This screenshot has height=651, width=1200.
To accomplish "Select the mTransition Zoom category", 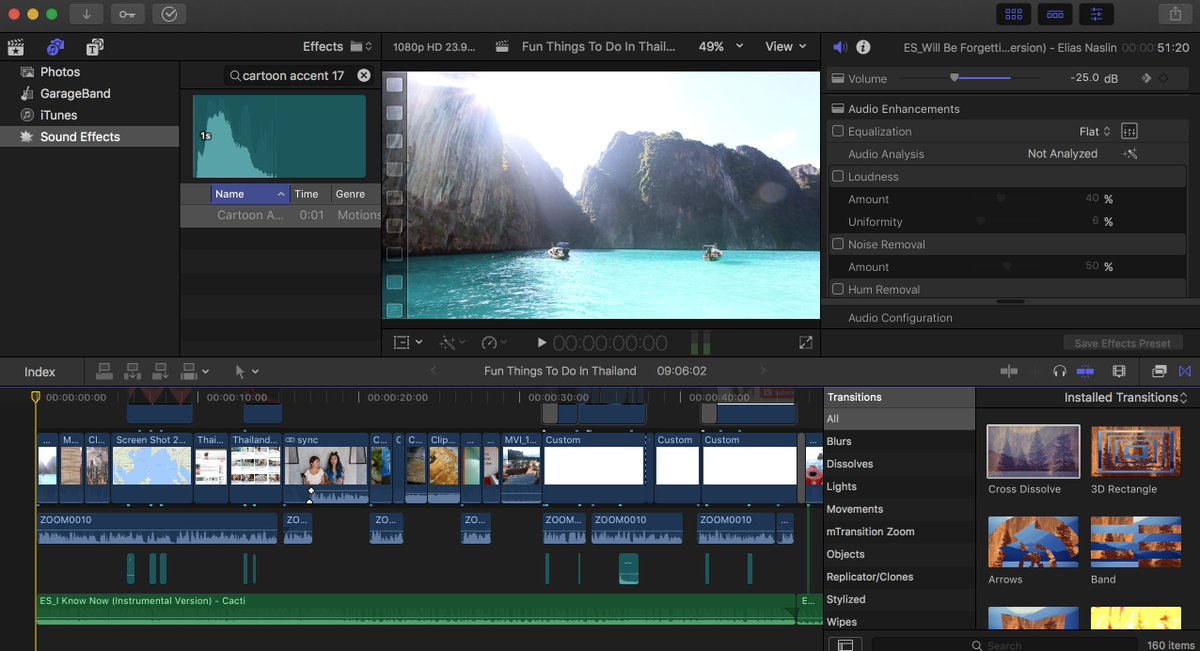I will pyautogui.click(x=870, y=532).
